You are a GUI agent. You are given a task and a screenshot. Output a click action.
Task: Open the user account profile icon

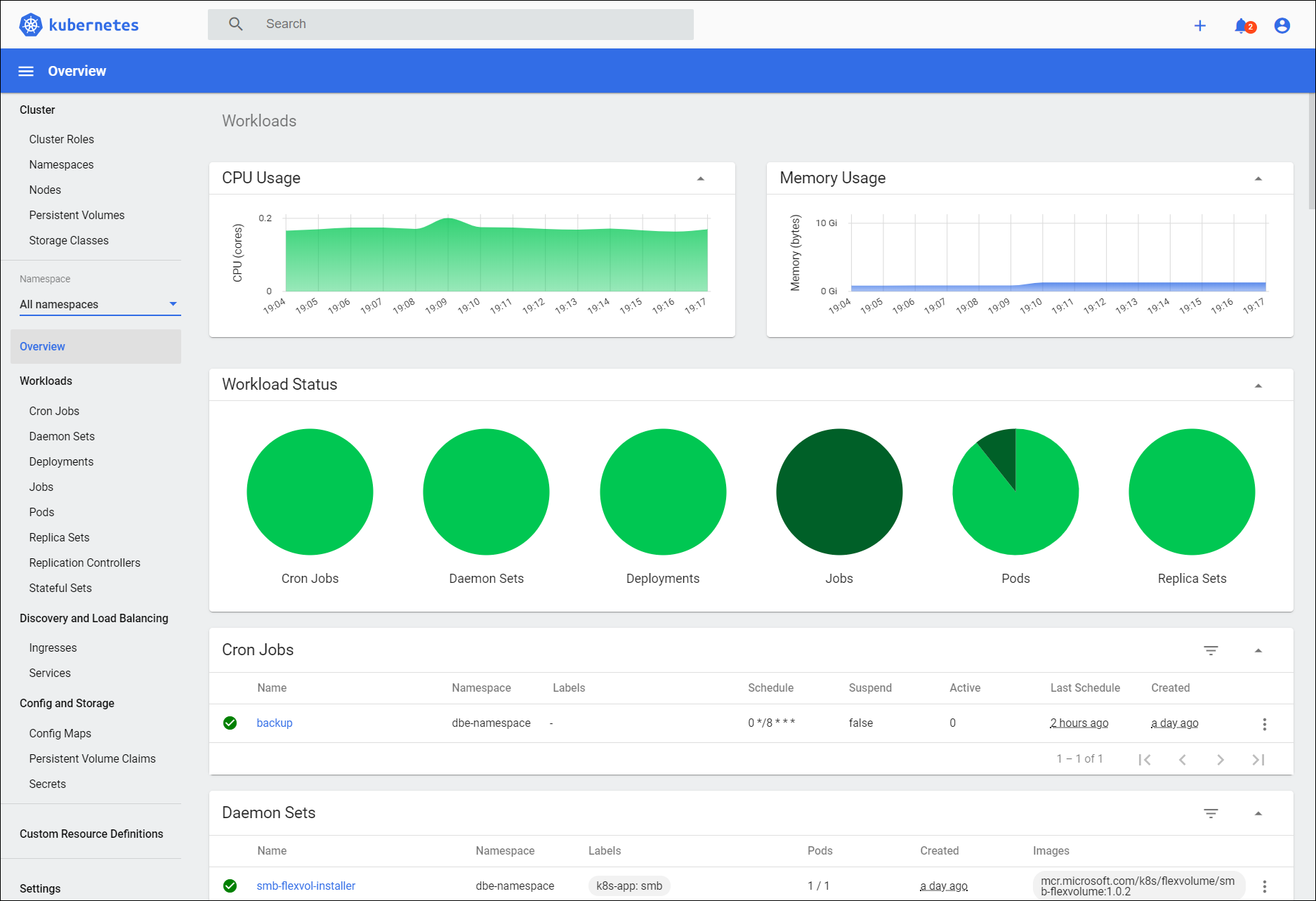(x=1282, y=25)
